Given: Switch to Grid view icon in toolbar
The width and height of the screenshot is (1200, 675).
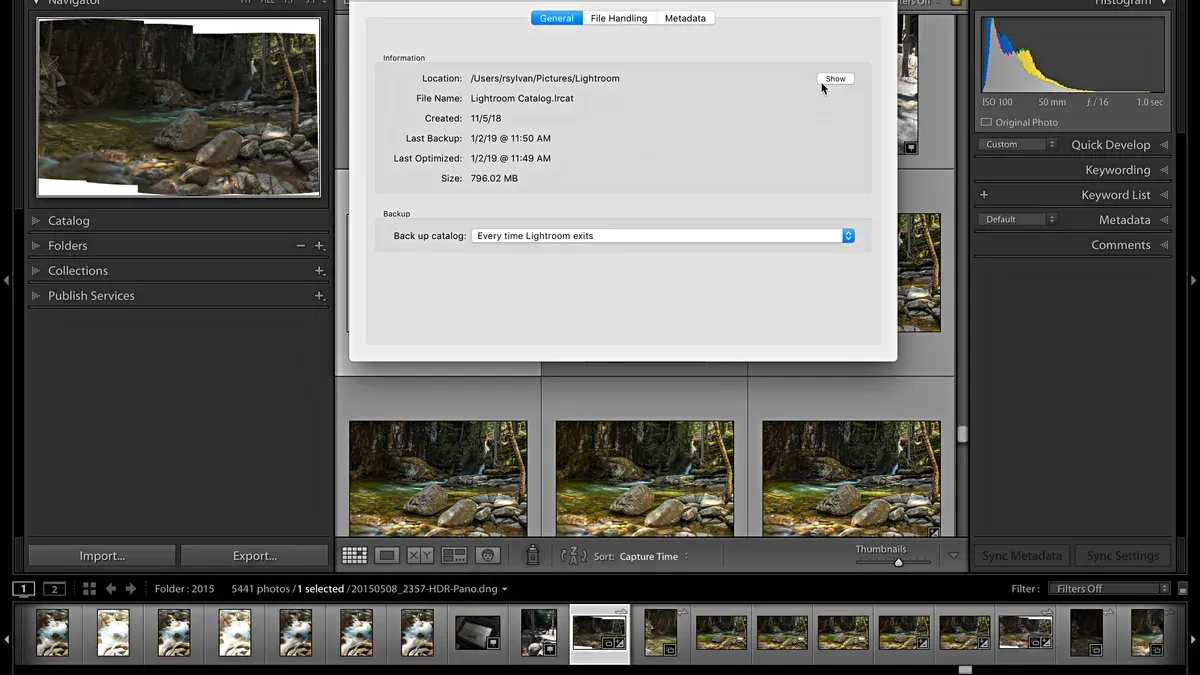Looking at the screenshot, I should point(354,555).
